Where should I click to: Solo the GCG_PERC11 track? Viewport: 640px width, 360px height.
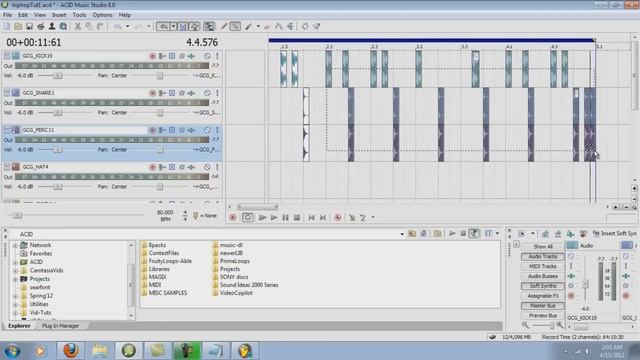(x=217, y=130)
